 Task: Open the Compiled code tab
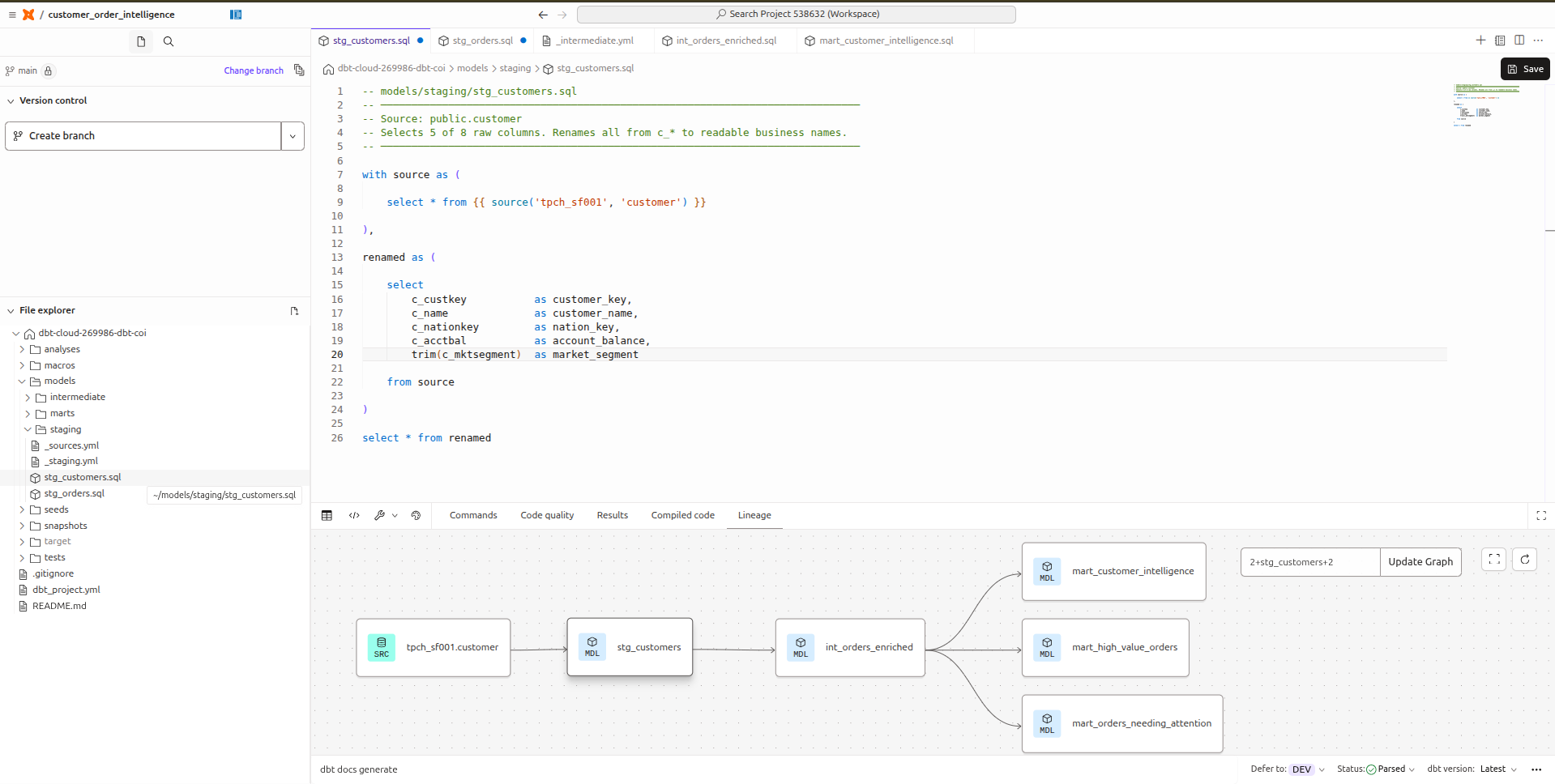click(x=683, y=515)
